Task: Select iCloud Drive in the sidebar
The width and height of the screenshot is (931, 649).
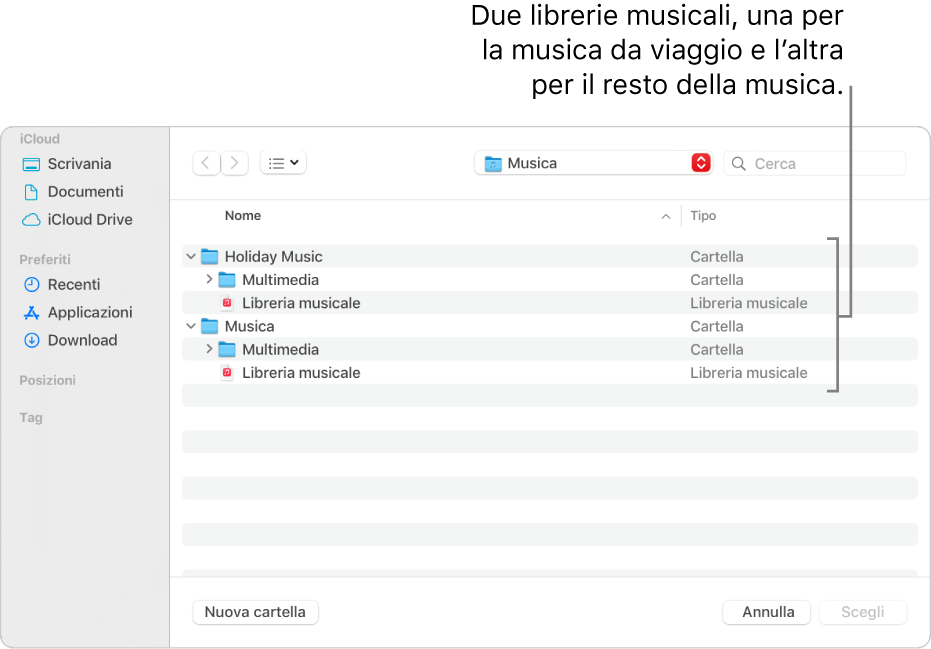Action: pyautogui.click(x=88, y=219)
